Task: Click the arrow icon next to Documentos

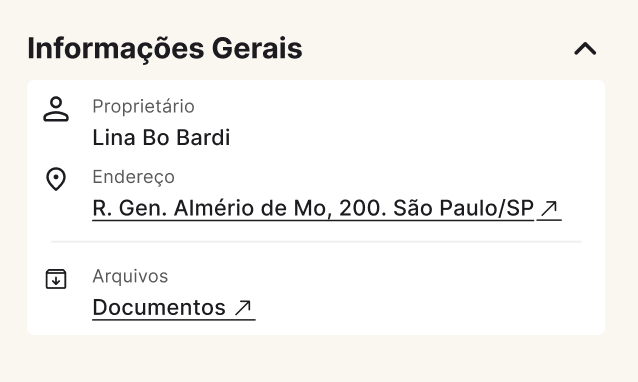Action: click(x=243, y=308)
